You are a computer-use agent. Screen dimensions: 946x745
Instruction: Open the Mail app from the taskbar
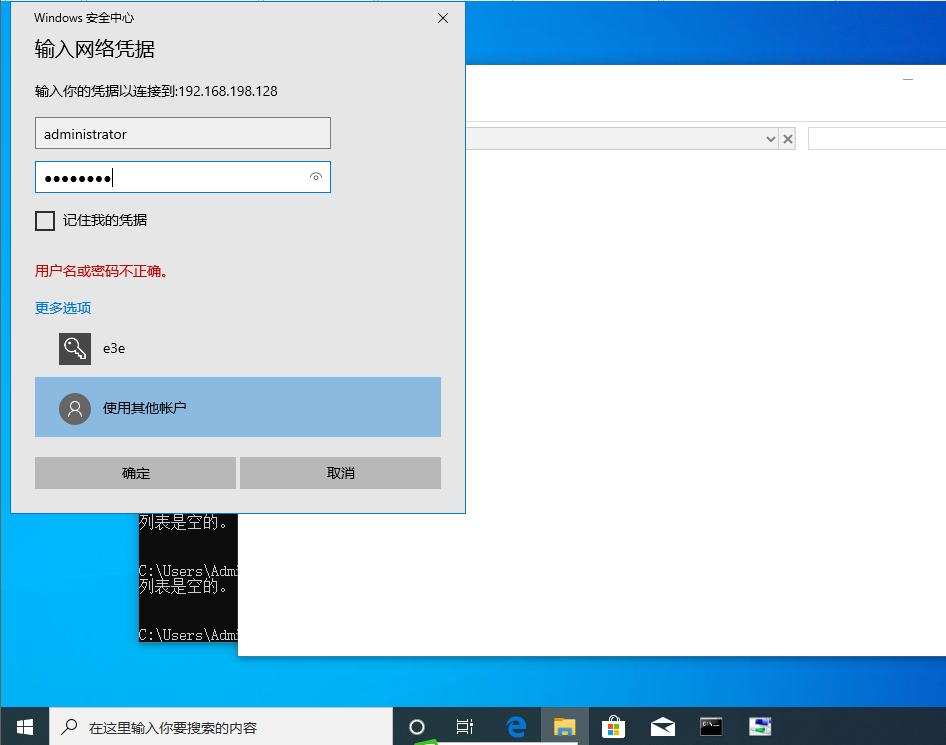click(x=662, y=726)
